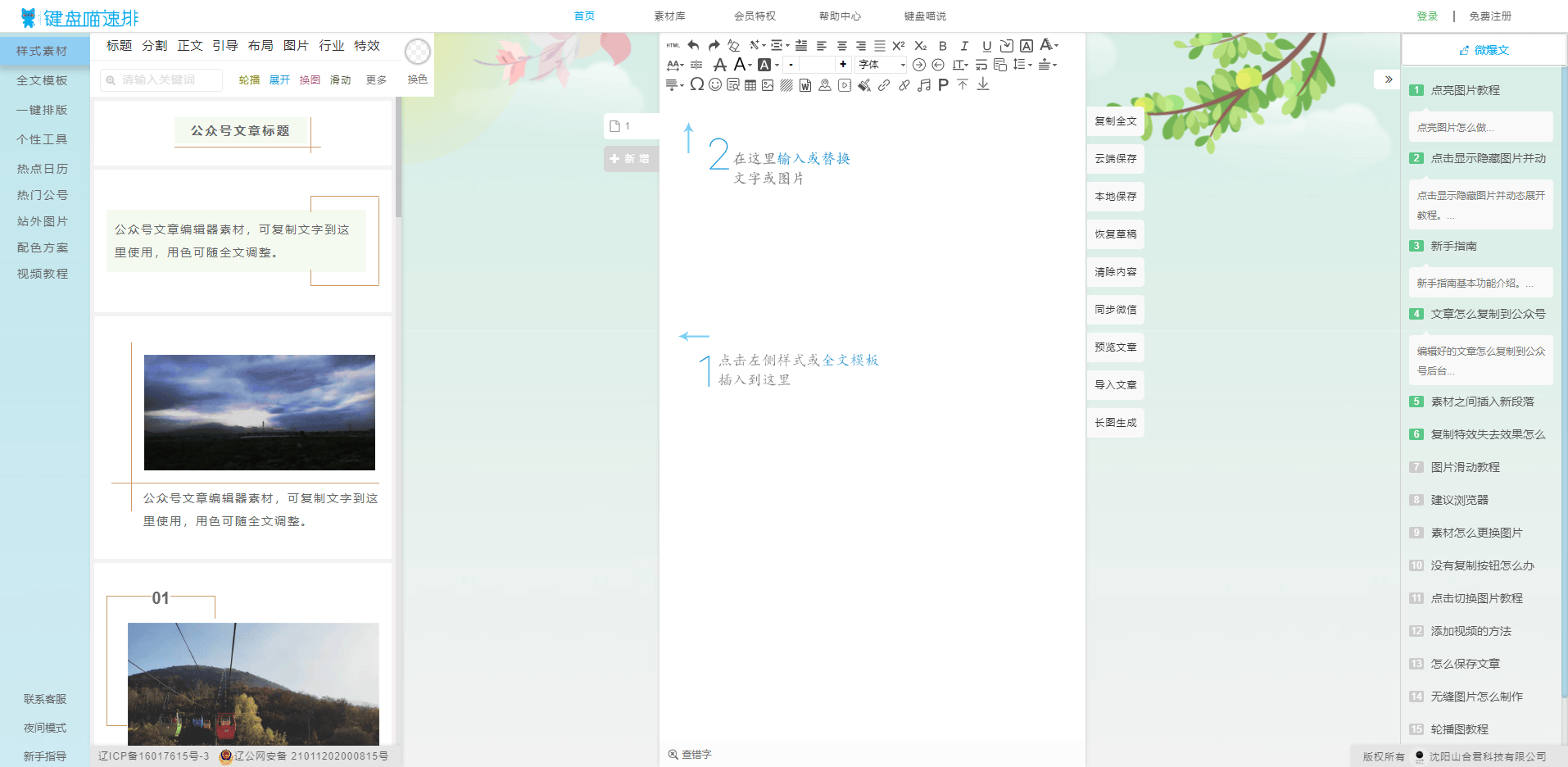1568x767 pixels.
Task: Switch to the 图片 material category tab
Action: tap(295, 46)
